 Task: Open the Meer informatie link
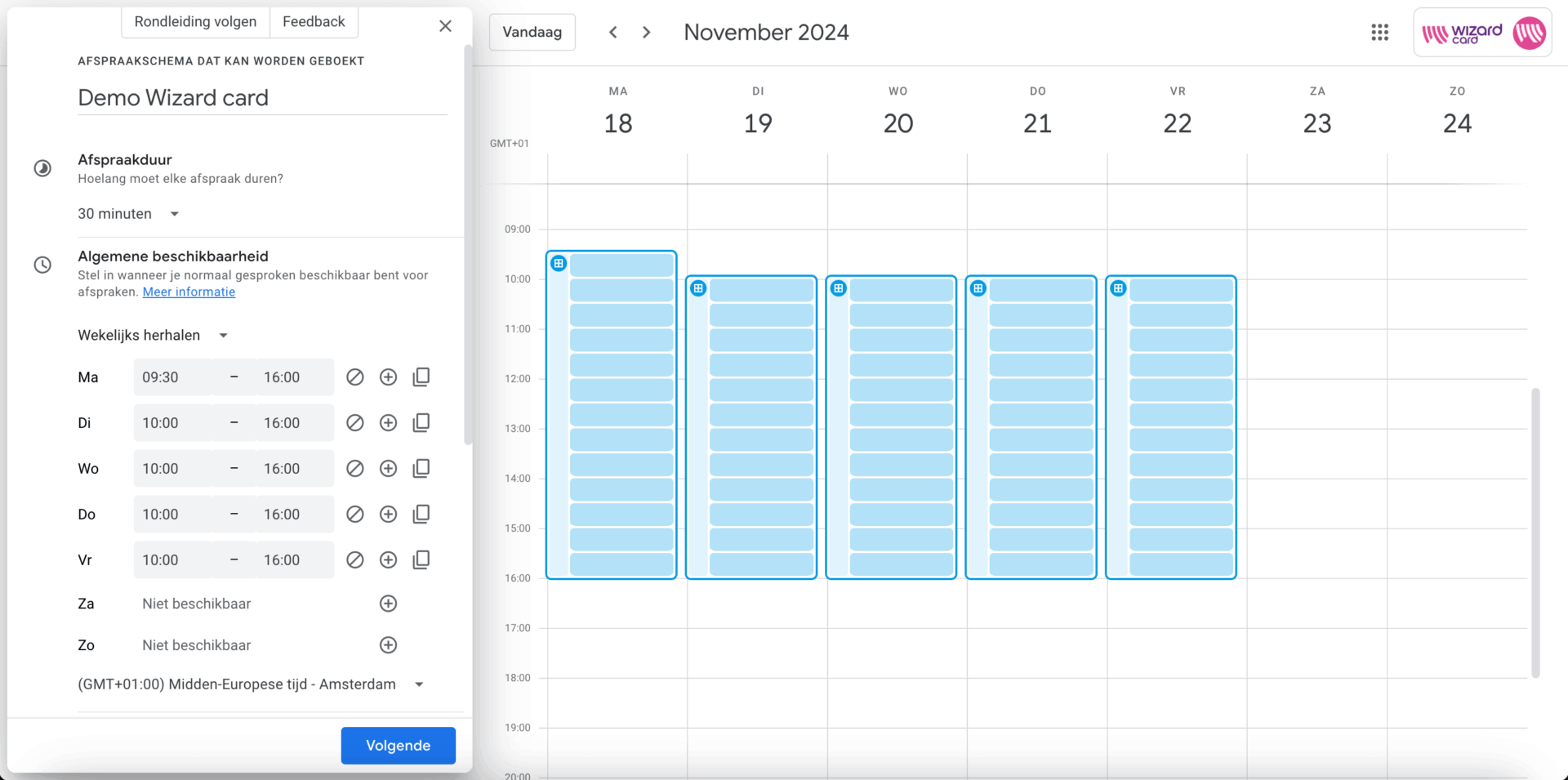(x=189, y=292)
